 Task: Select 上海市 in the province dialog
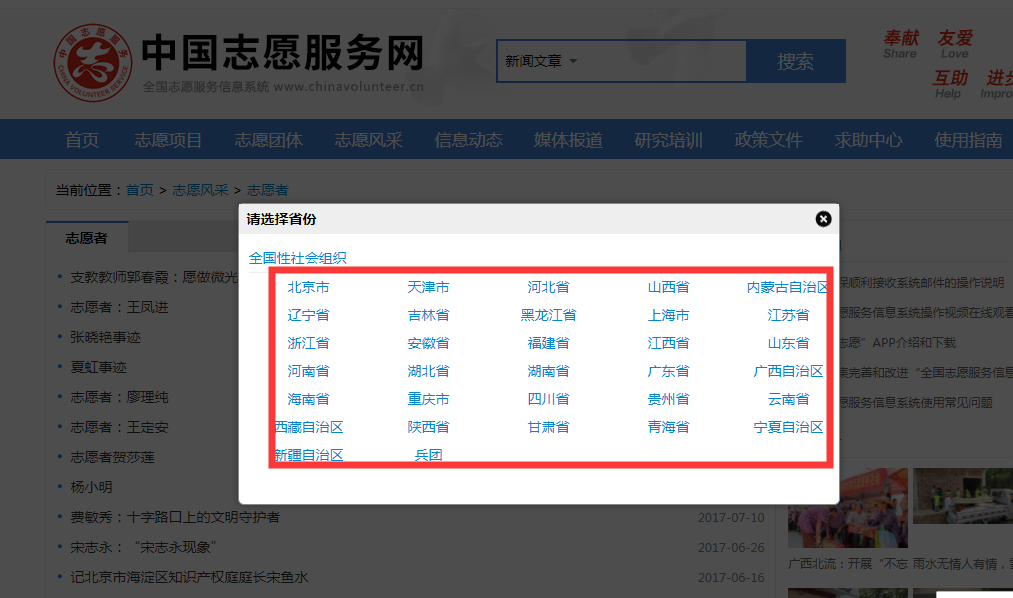tap(668, 314)
